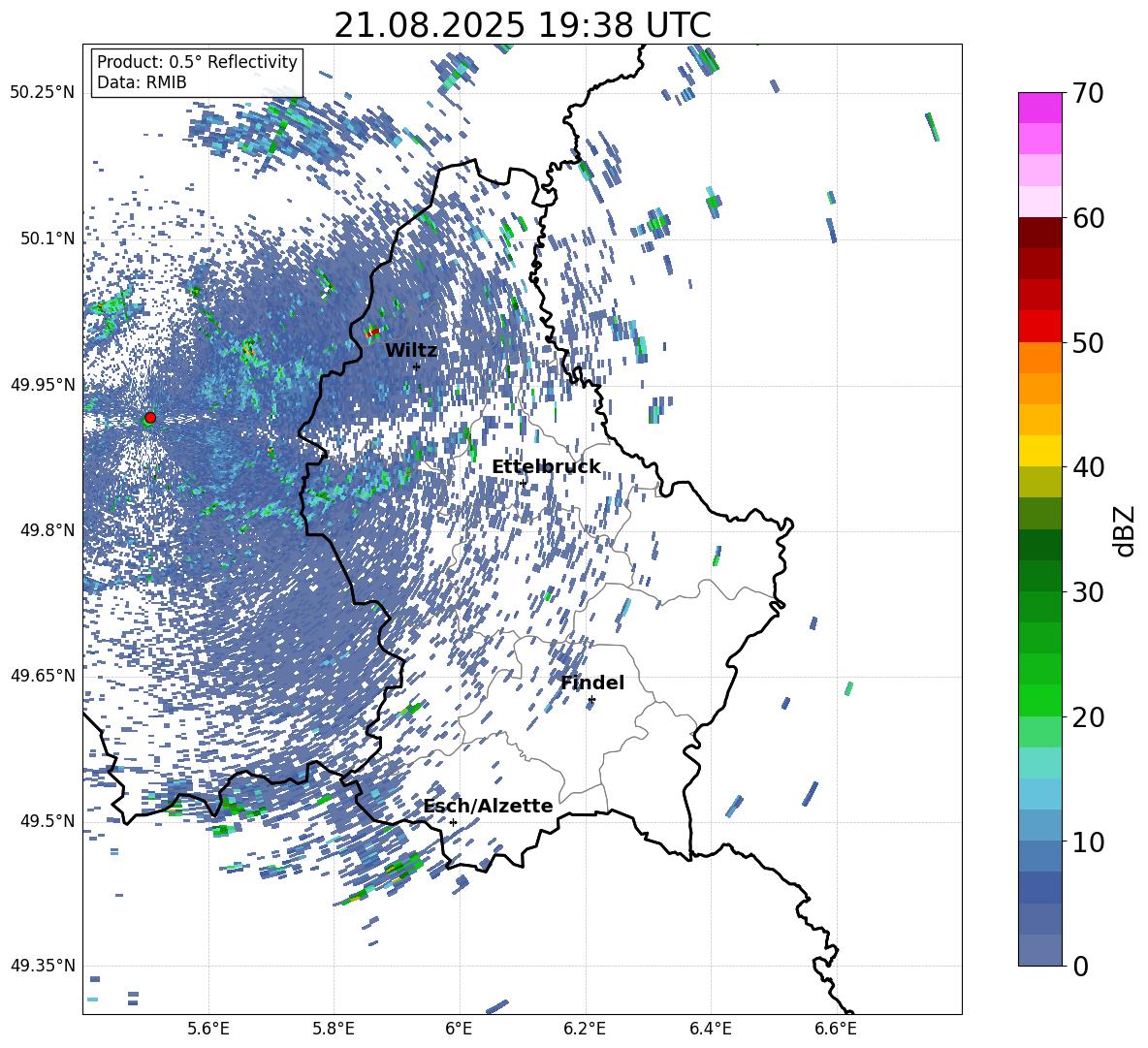Click the cross marker below Esch/Alzette
The width and height of the screenshot is (1148, 1048).
coord(453,822)
